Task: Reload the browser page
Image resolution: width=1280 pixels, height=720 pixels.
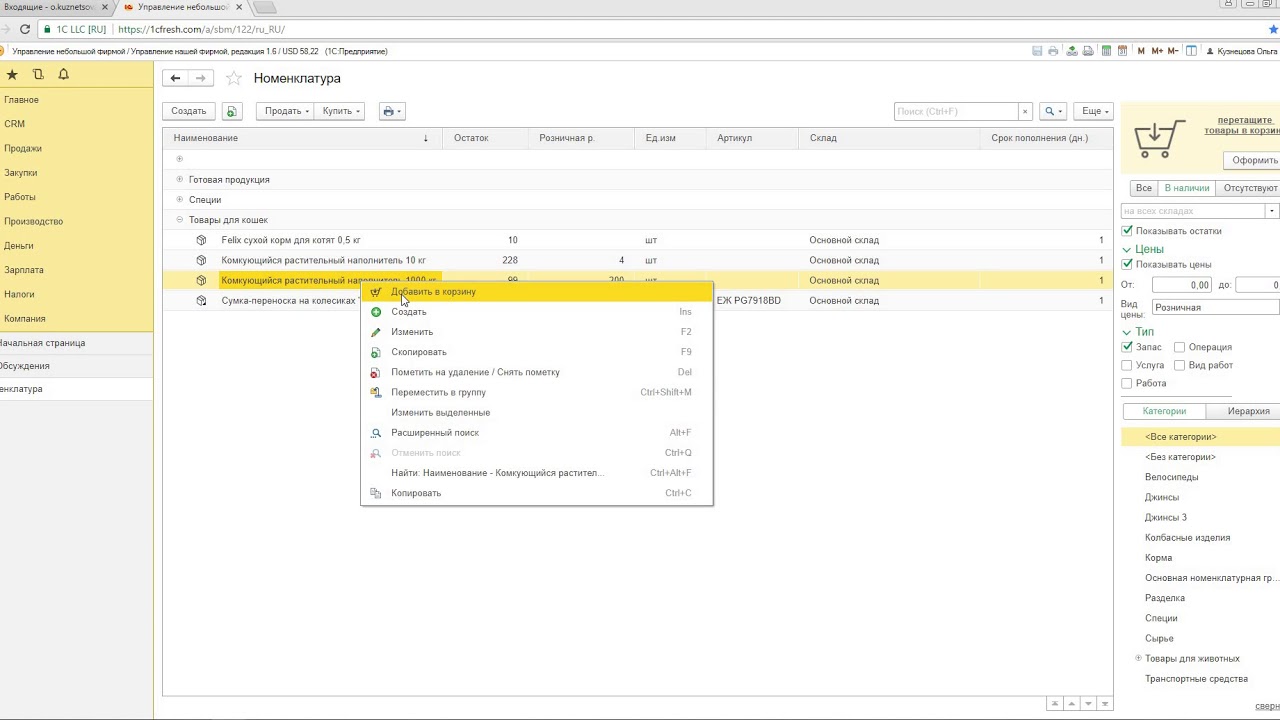Action: [x=25, y=29]
